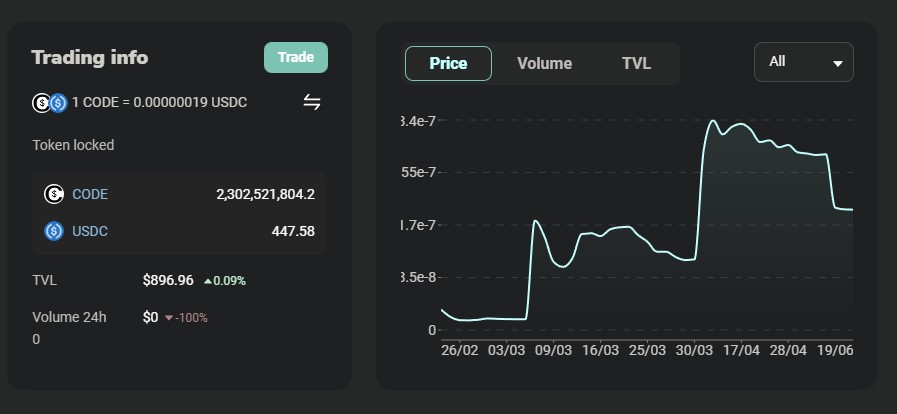This screenshot has width=897, height=414.
Task: Open the USDC token link
Action: pos(90,231)
